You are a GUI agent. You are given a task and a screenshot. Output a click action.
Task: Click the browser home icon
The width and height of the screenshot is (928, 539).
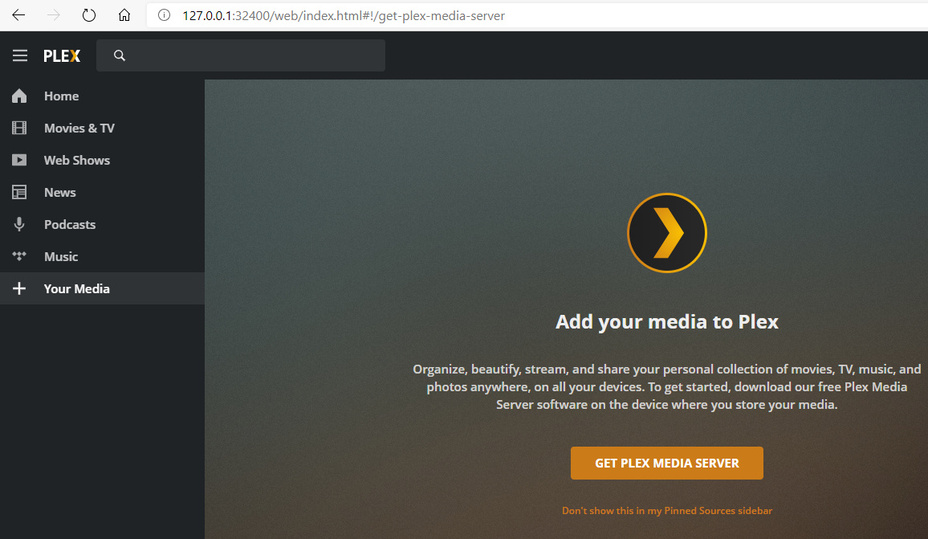coord(124,15)
